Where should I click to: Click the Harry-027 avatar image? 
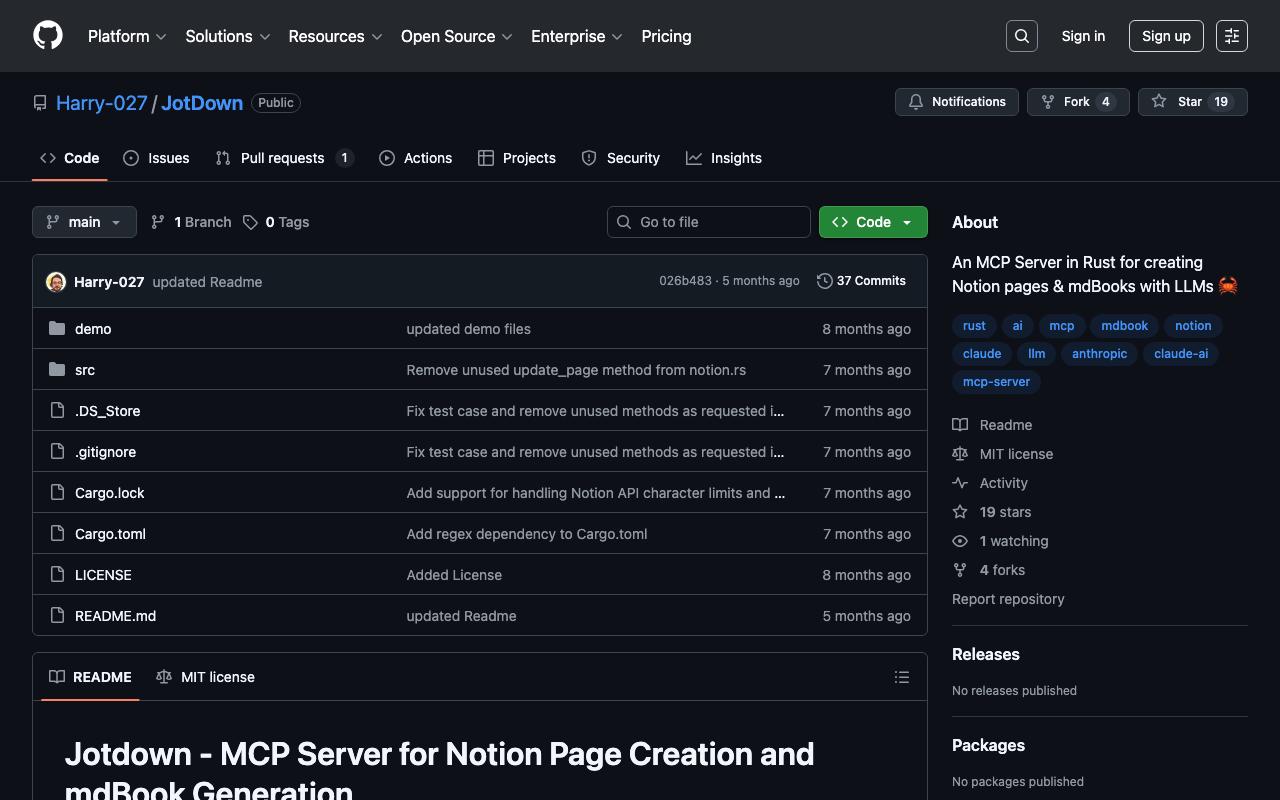[x=56, y=282]
